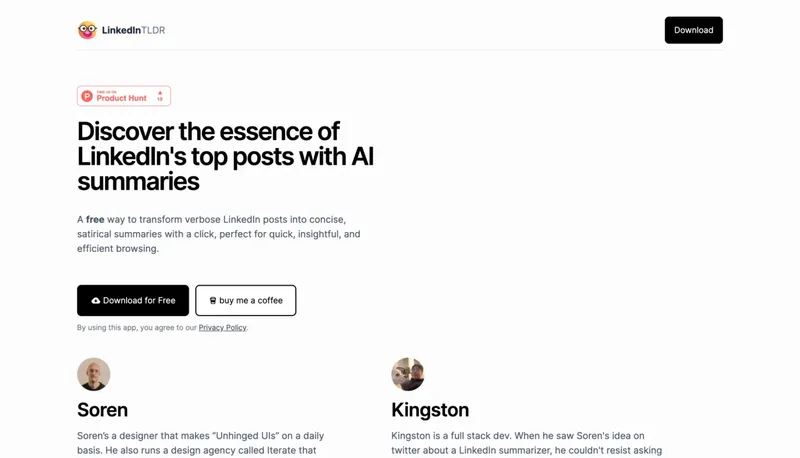Click the LinkedInTLDR mascot logo icon
The height and width of the screenshot is (458, 800).
pos(87,30)
